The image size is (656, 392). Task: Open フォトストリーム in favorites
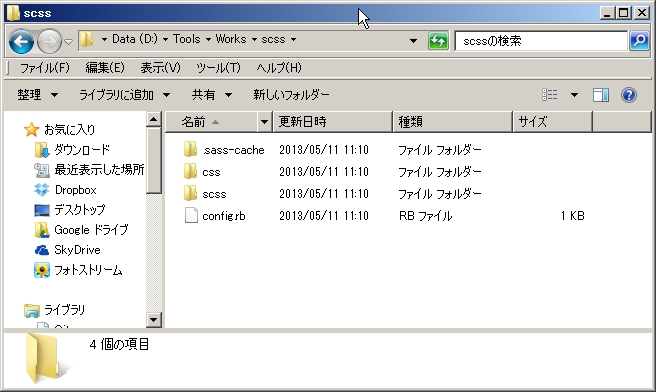point(78,270)
